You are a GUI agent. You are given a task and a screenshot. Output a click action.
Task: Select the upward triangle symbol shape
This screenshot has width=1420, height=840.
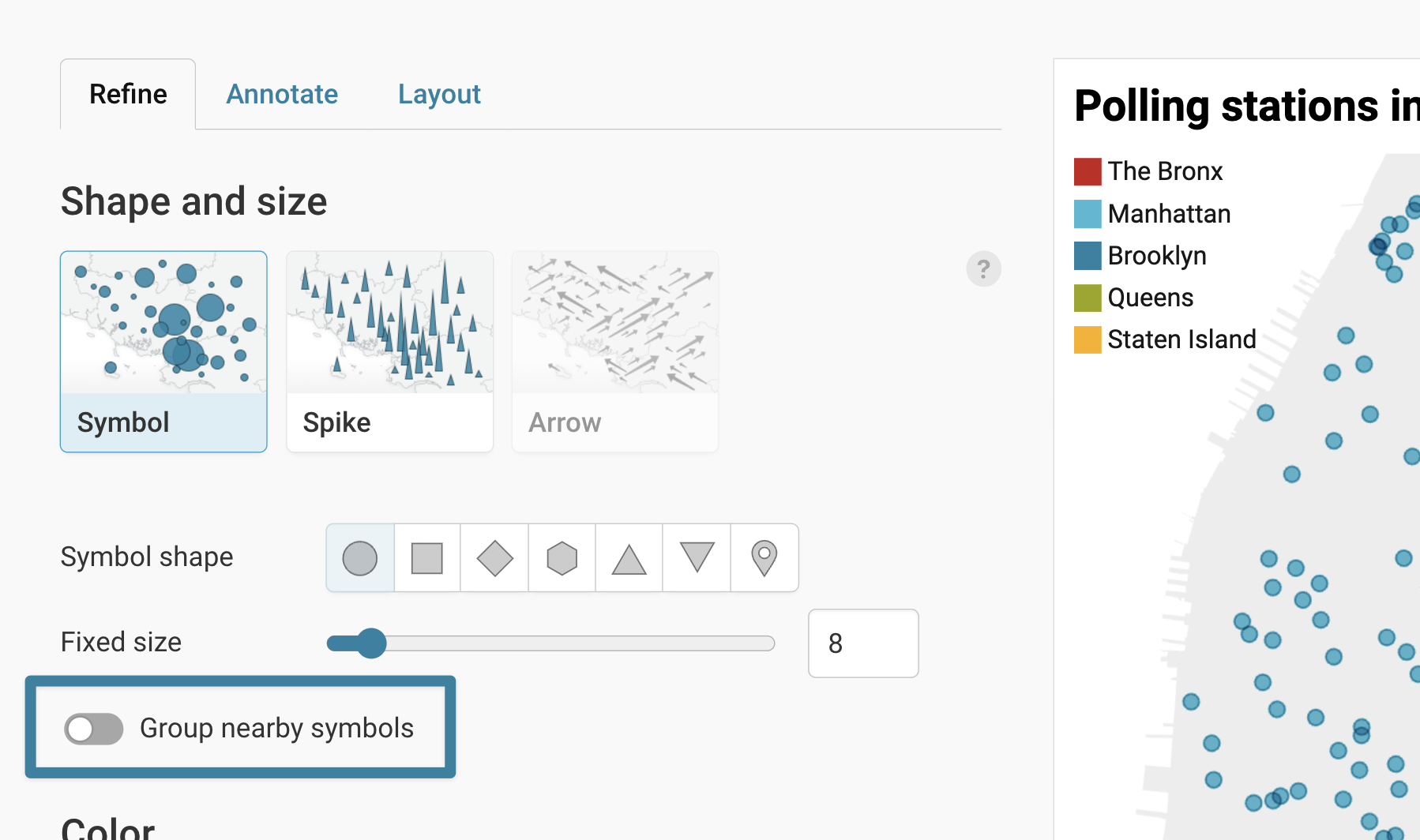[629, 558]
